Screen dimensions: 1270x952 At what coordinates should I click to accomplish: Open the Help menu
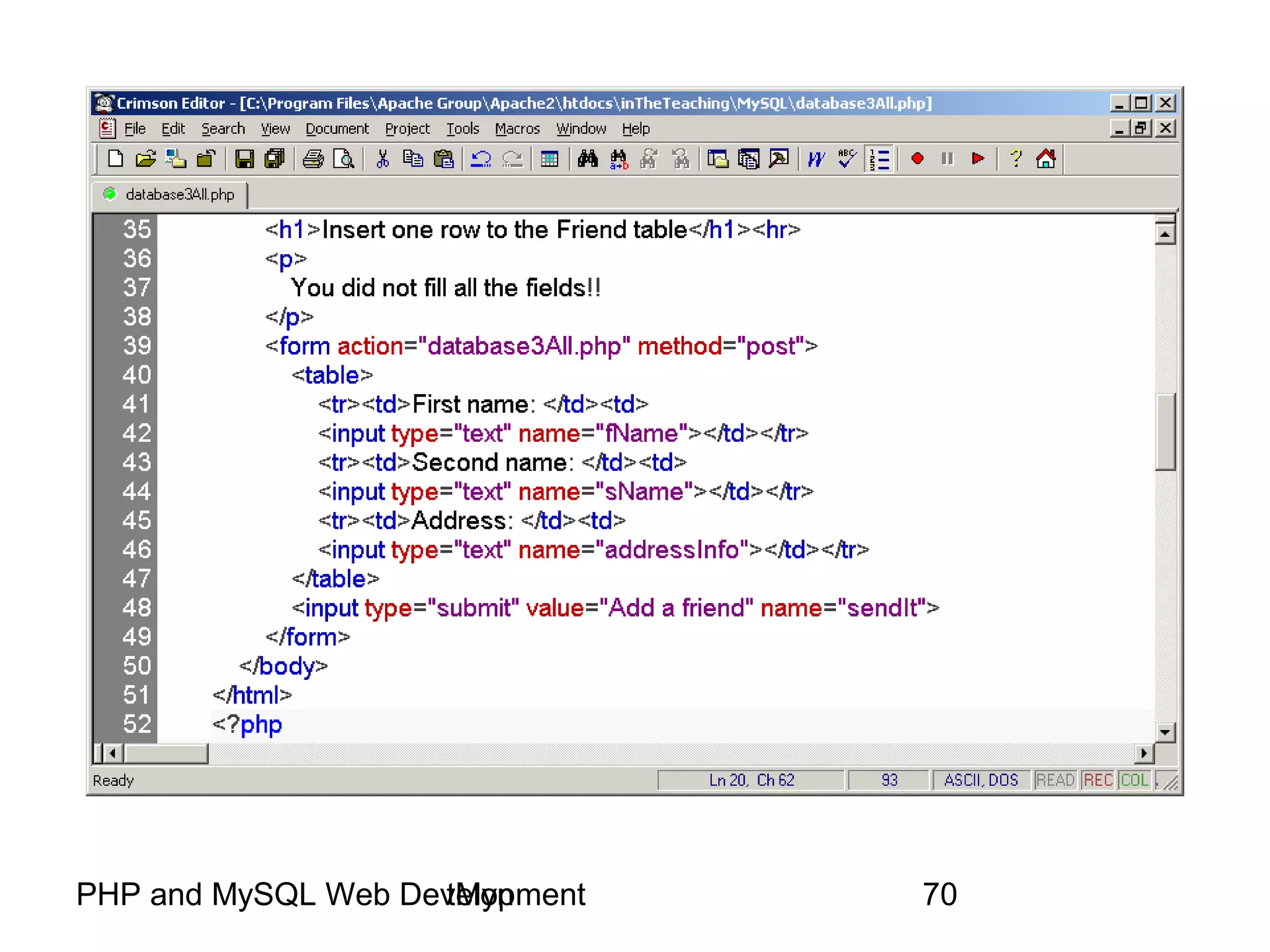[636, 129]
